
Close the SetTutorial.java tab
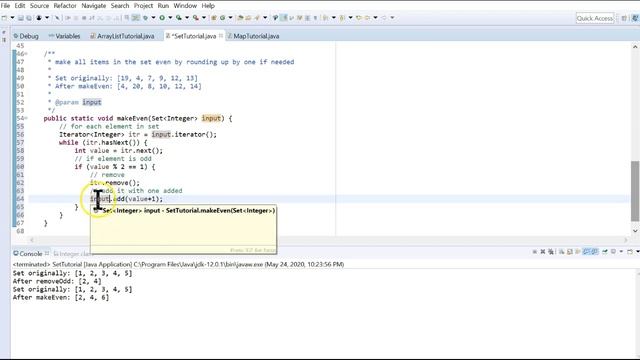point(221,36)
